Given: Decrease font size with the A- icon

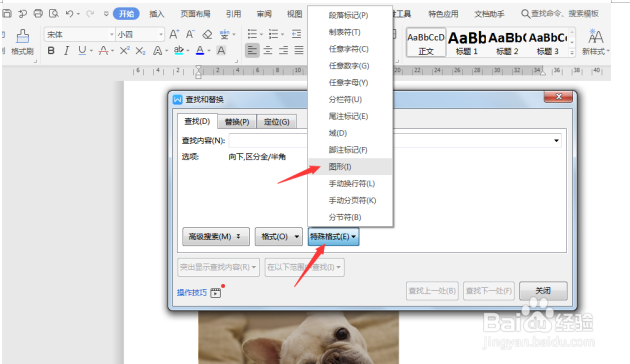Looking at the screenshot, I should (x=190, y=35).
